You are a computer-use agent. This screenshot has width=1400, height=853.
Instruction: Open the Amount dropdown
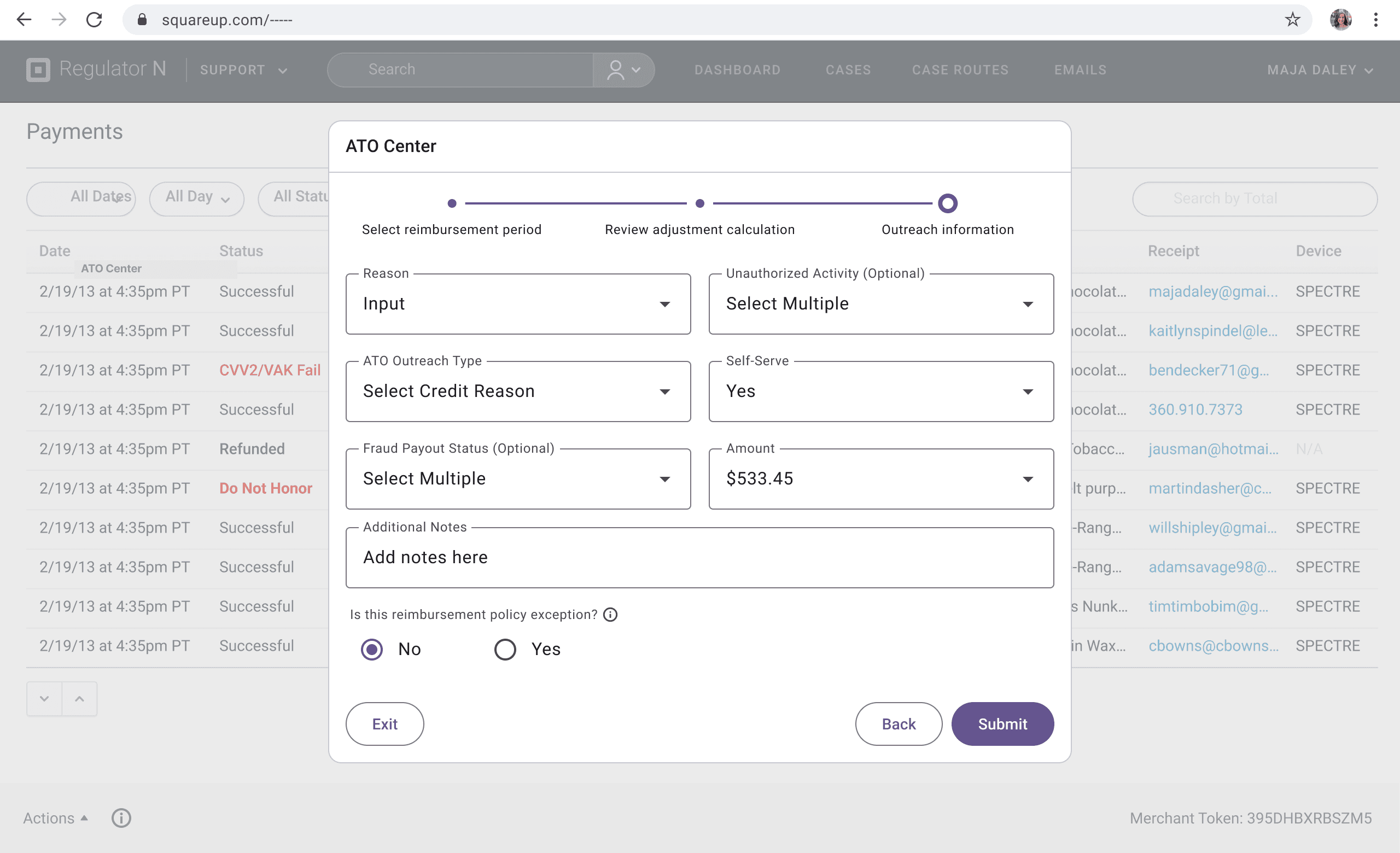(x=880, y=480)
